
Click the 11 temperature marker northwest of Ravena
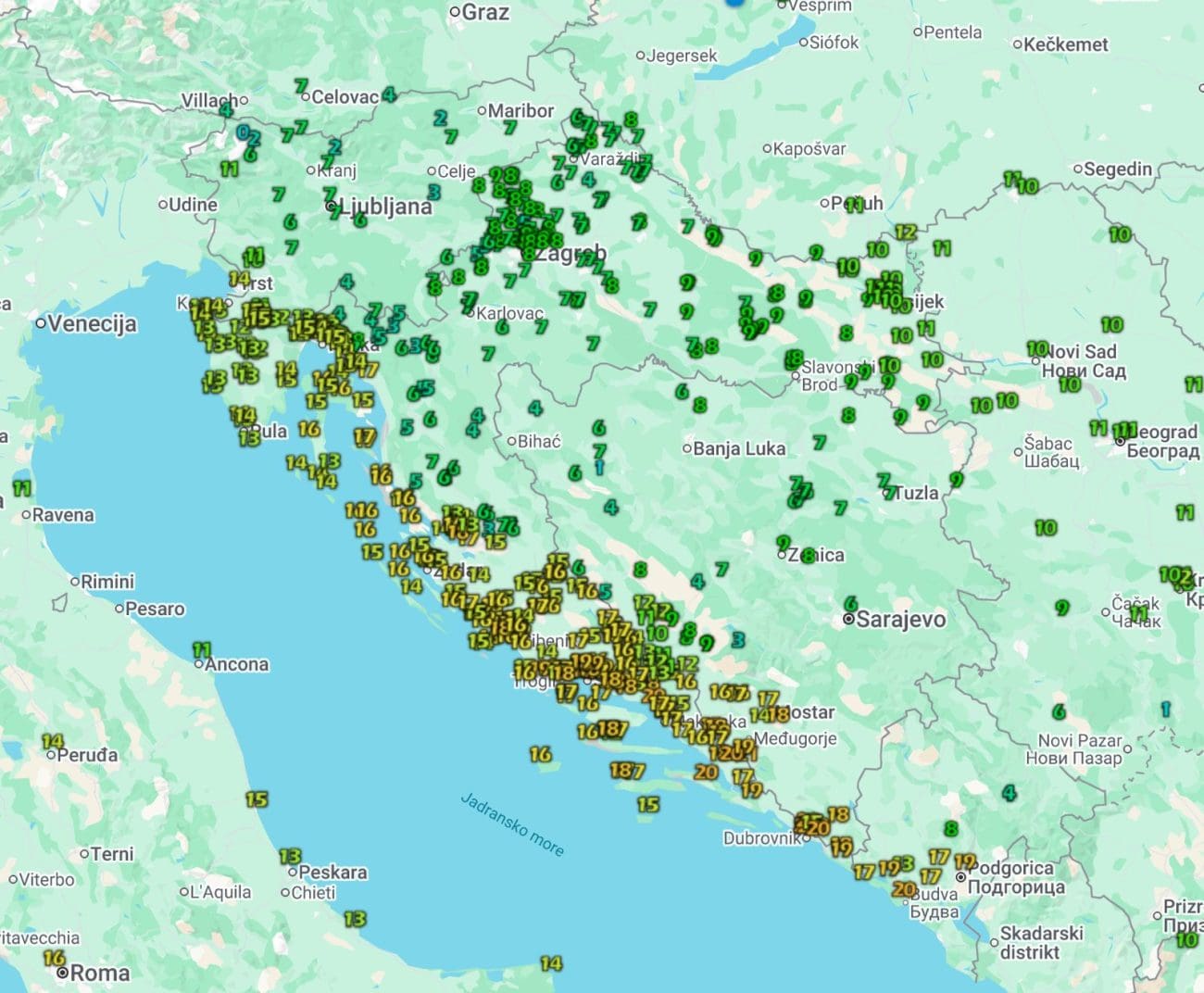(x=21, y=487)
